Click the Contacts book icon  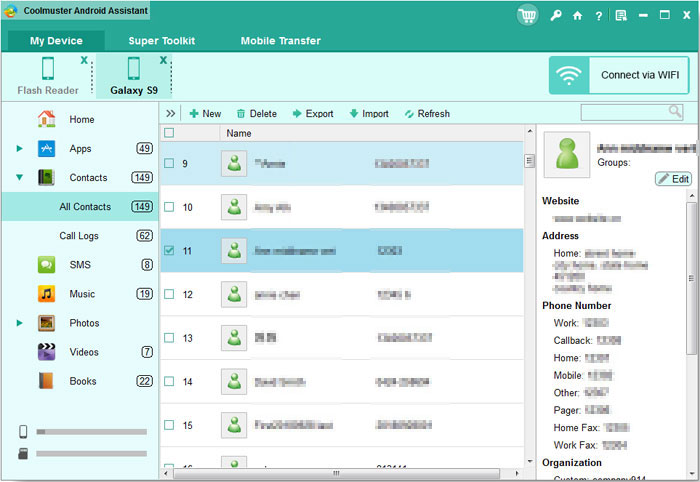46,177
